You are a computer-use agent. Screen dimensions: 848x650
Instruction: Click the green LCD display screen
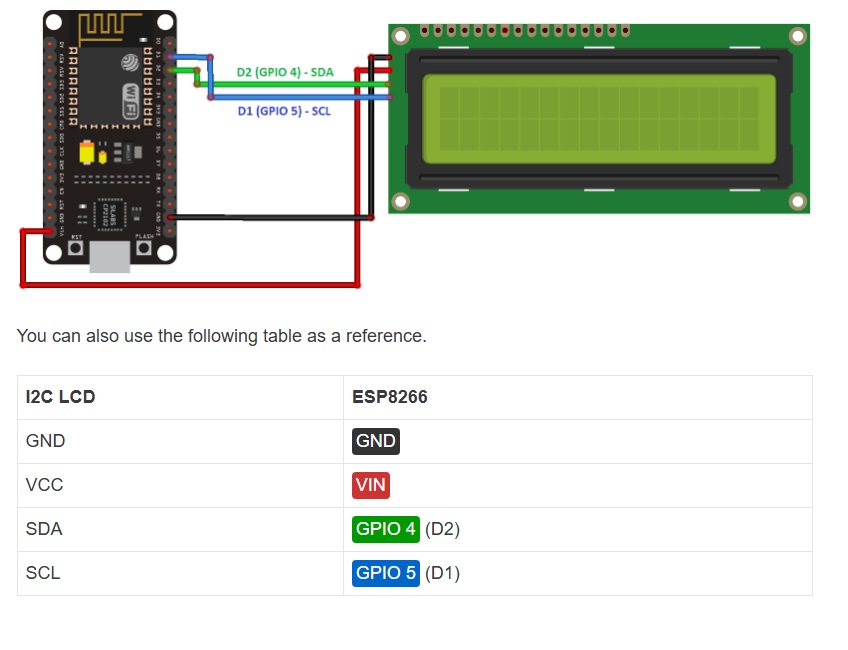click(x=598, y=119)
